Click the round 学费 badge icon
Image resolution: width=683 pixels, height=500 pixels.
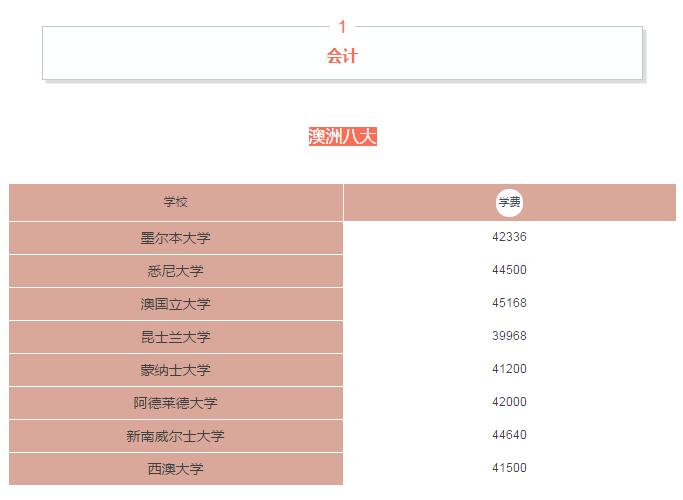pyautogui.click(x=510, y=203)
